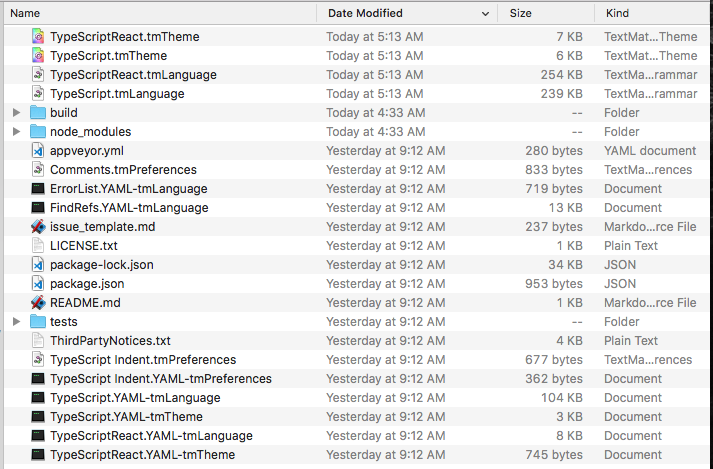
Task: Expand the tests folder disclosure triangle
Action: pos(16,322)
